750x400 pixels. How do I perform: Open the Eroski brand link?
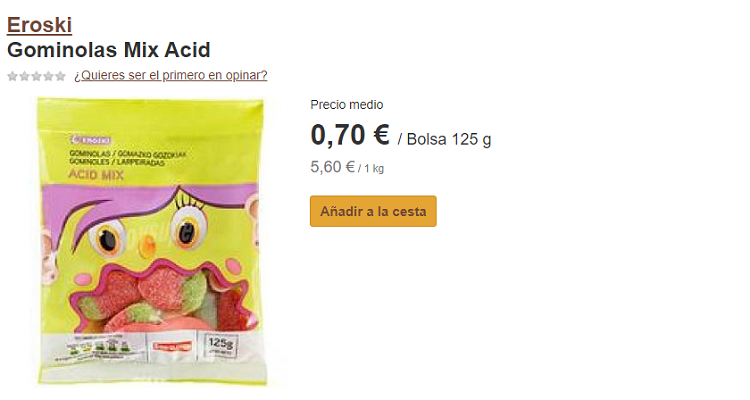(39, 25)
